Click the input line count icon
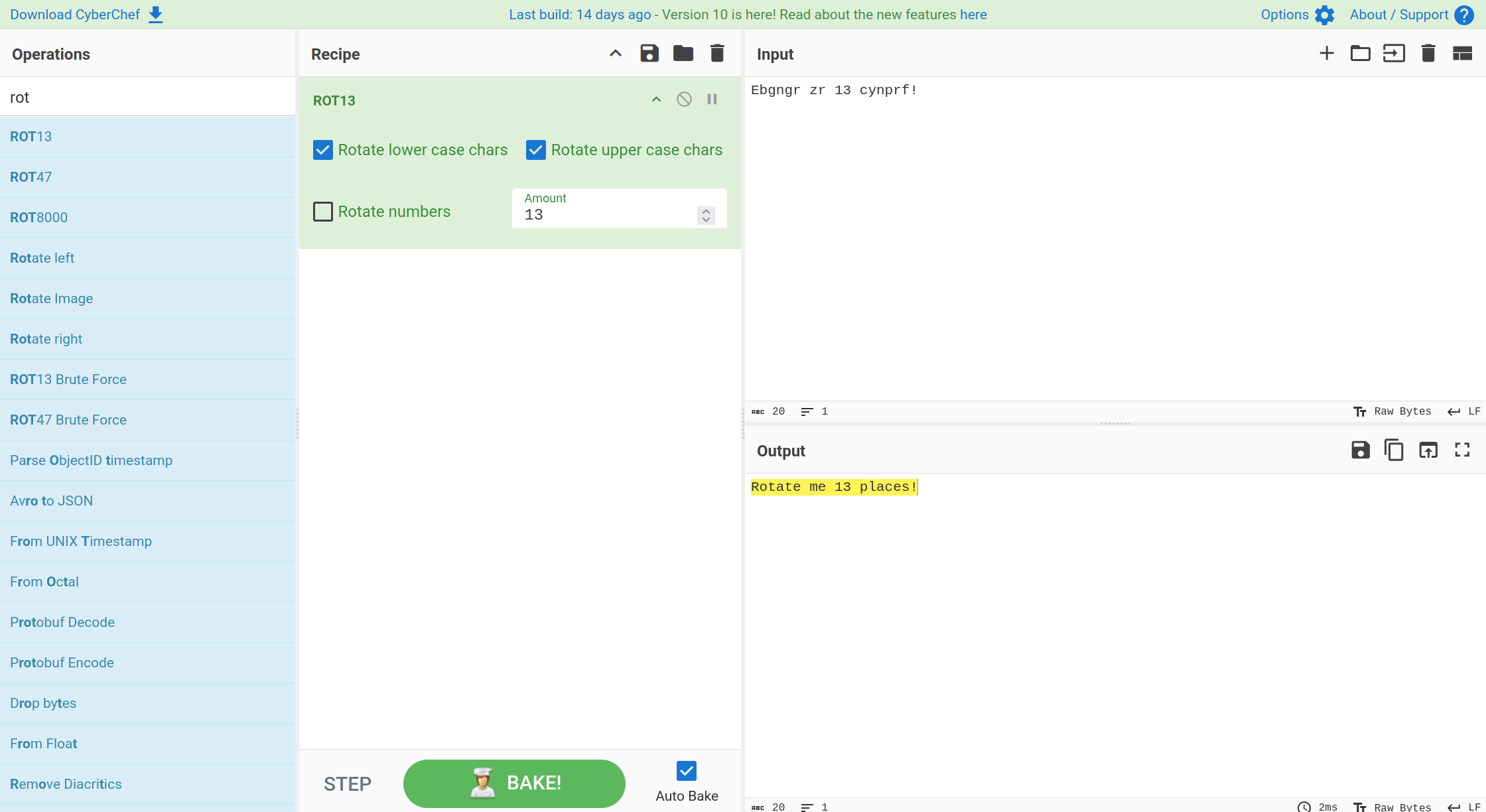 [x=807, y=412]
